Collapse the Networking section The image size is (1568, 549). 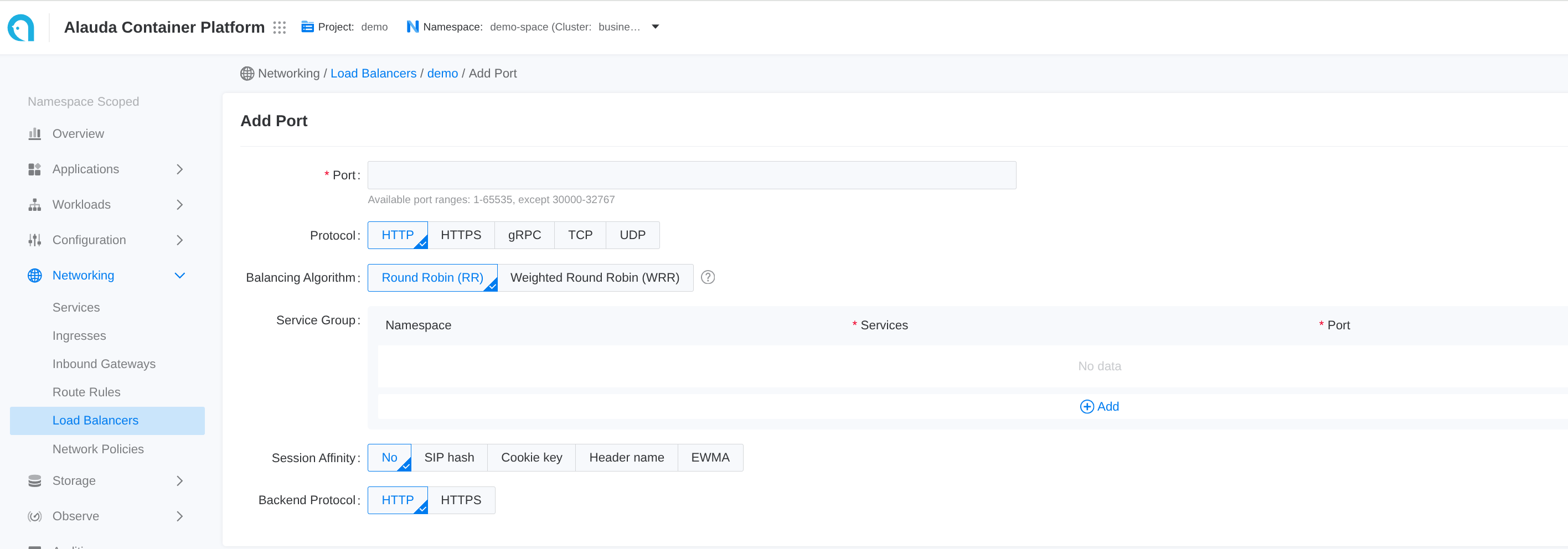point(179,276)
